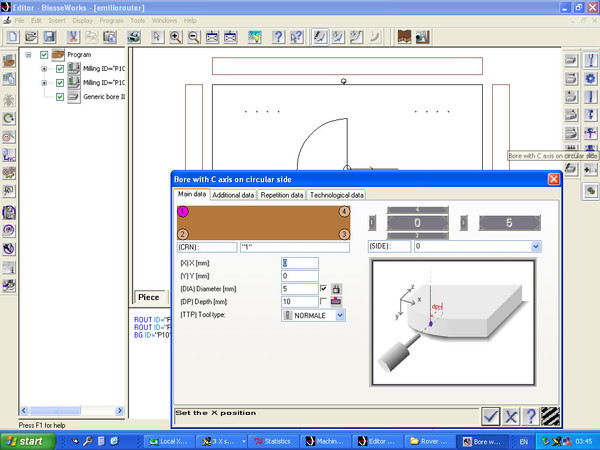This screenshot has height=450, width=600.
Task: Open dialog help question mark button
Action: 530,416
